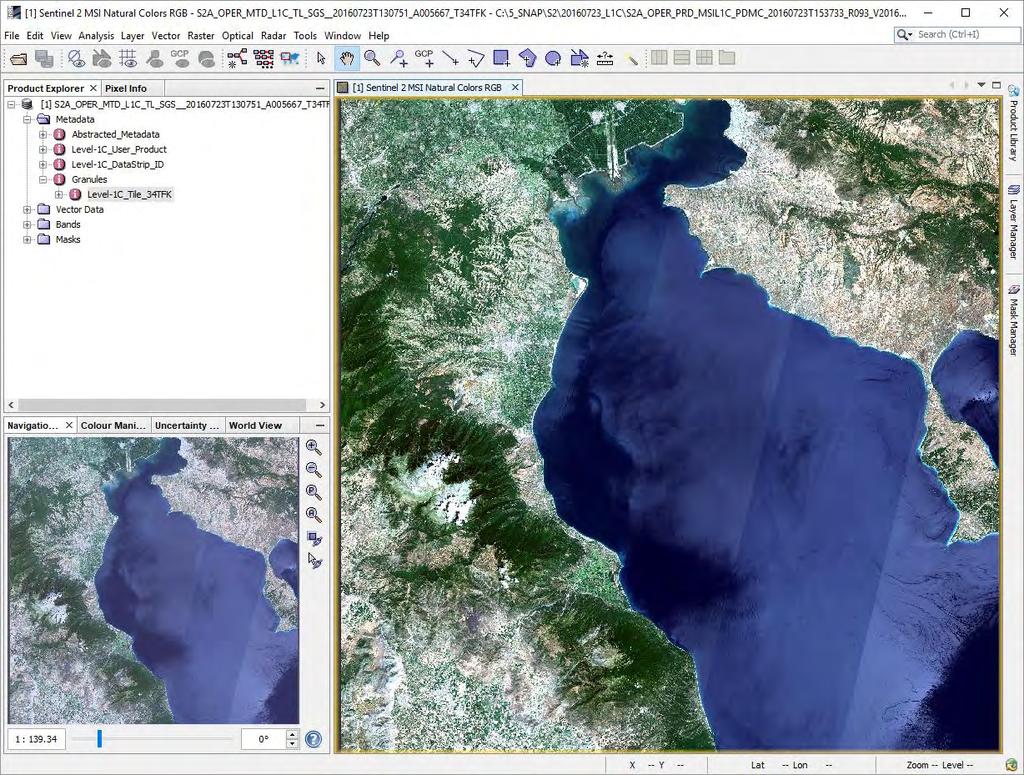Click the Tile Evenly windows icon
Screen dimensions: 1024x775
pos(704,58)
